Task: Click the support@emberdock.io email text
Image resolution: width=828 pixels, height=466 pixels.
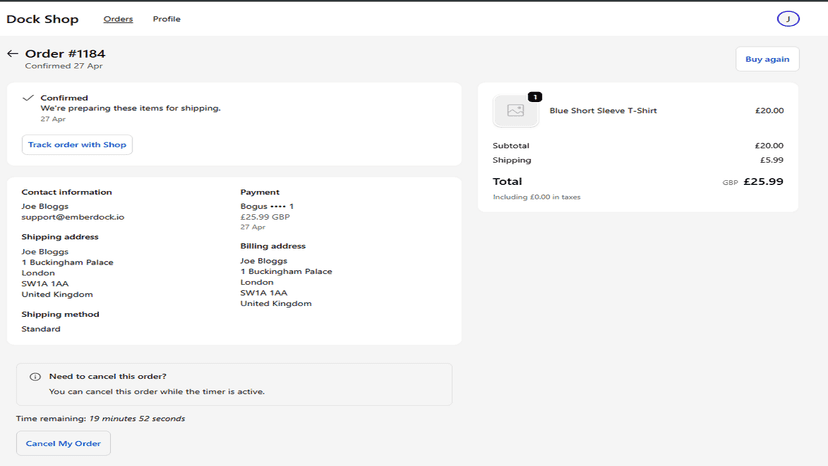Action: click(x=73, y=217)
